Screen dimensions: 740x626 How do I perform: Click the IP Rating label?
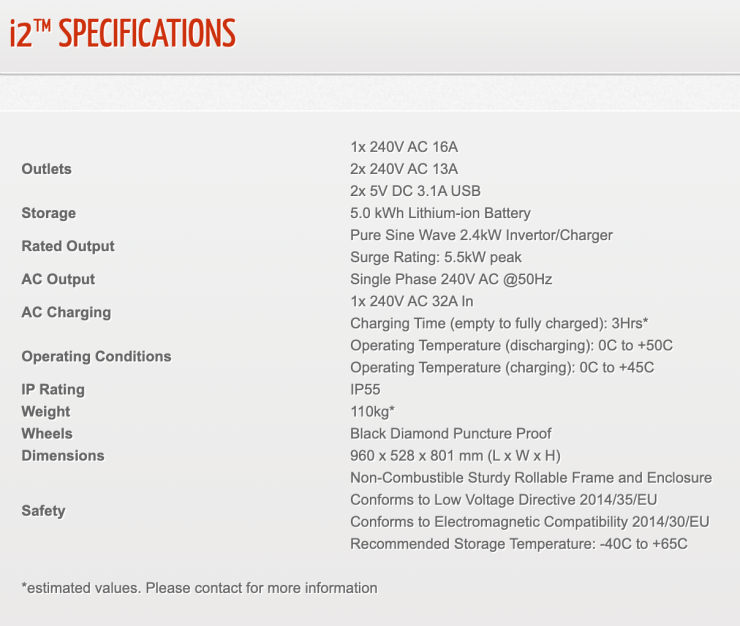53,389
